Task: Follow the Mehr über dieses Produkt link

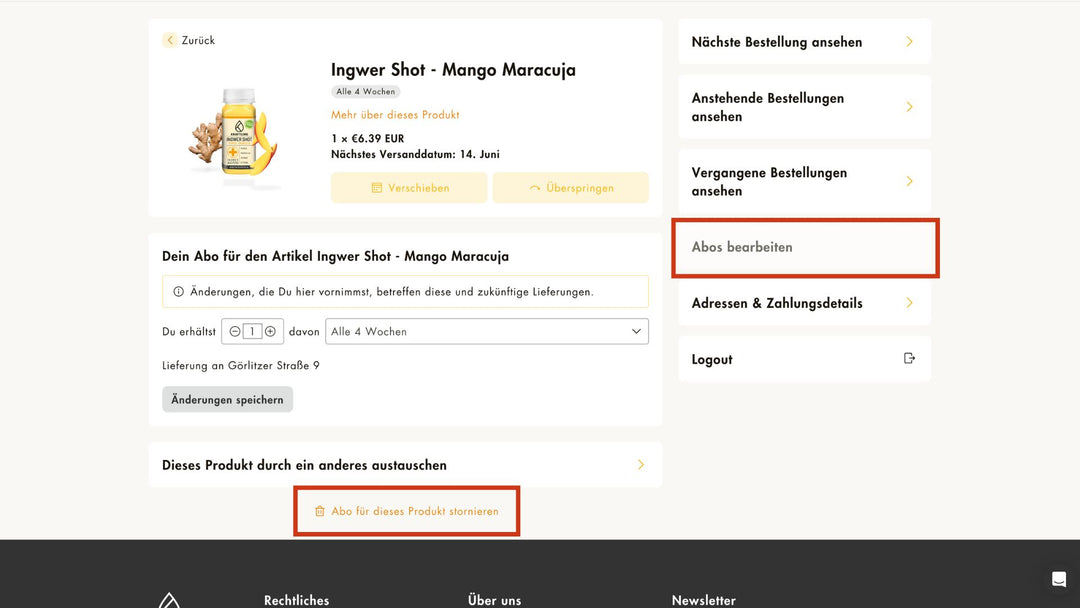Action: click(395, 115)
